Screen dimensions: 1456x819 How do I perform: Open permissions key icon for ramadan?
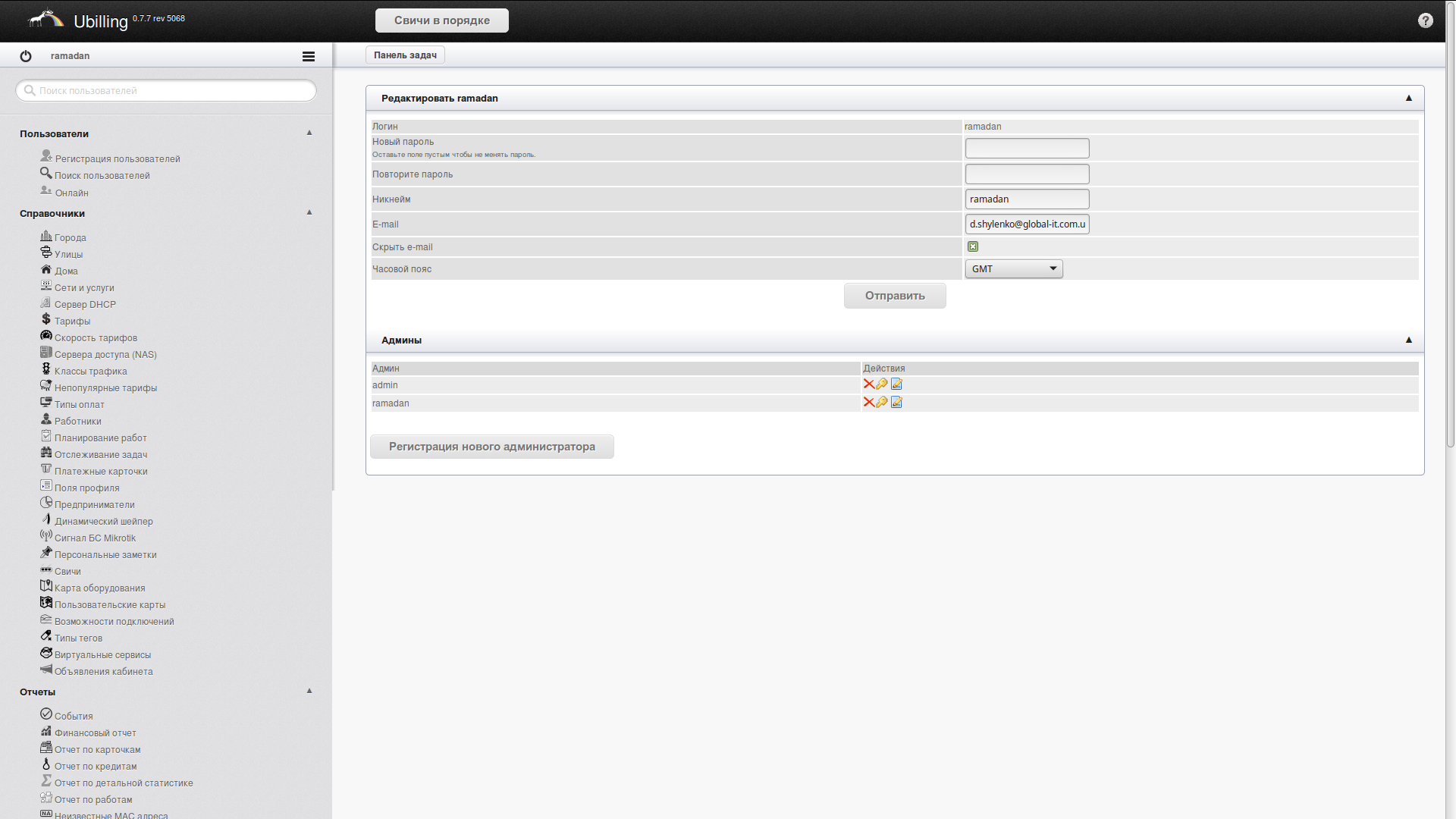point(882,403)
